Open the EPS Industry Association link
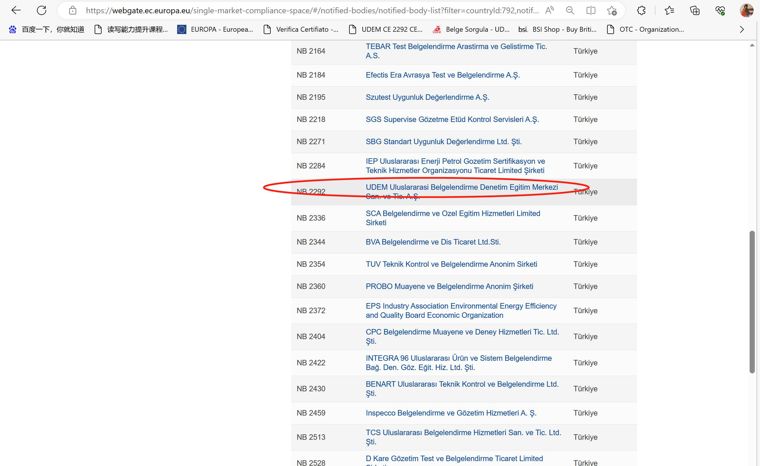The height and width of the screenshot is (466, 760). [x=461, y=310]
